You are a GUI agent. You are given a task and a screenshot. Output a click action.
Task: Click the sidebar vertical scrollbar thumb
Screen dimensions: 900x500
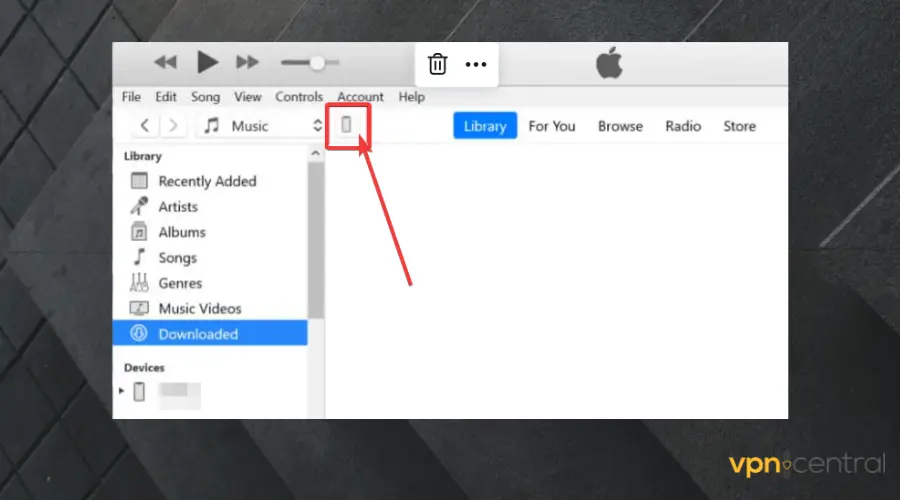(316, 240)
